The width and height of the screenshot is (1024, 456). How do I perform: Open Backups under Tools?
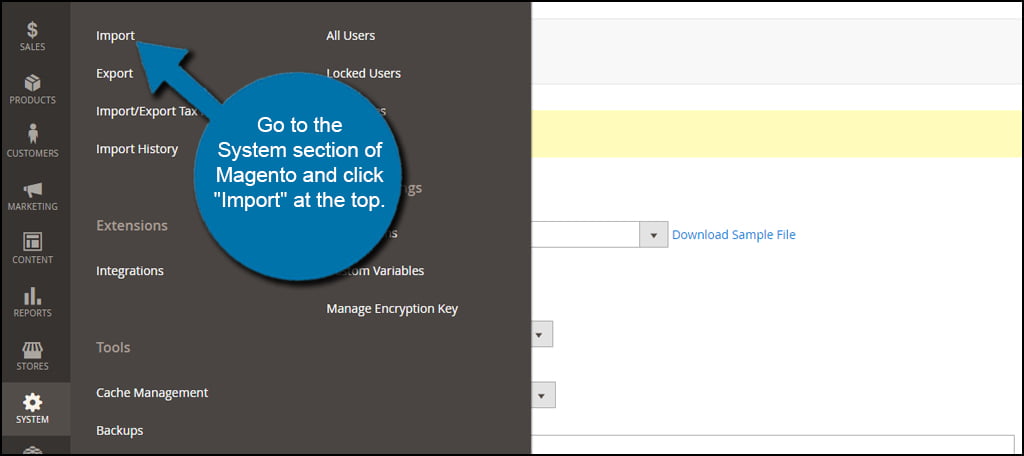click(119, 431)
